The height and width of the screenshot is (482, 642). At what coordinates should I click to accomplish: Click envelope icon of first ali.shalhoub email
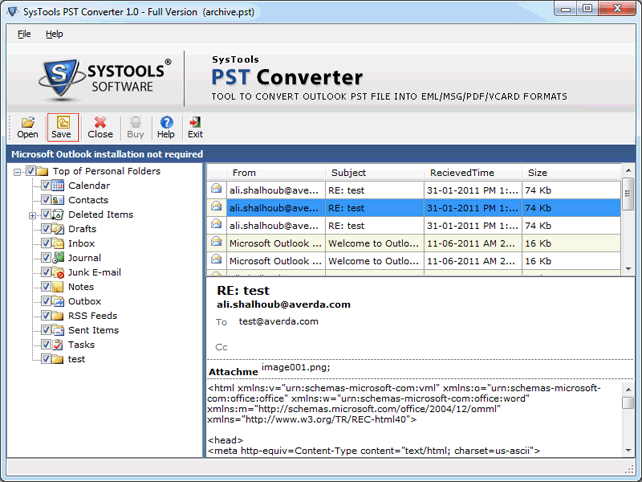217,188
